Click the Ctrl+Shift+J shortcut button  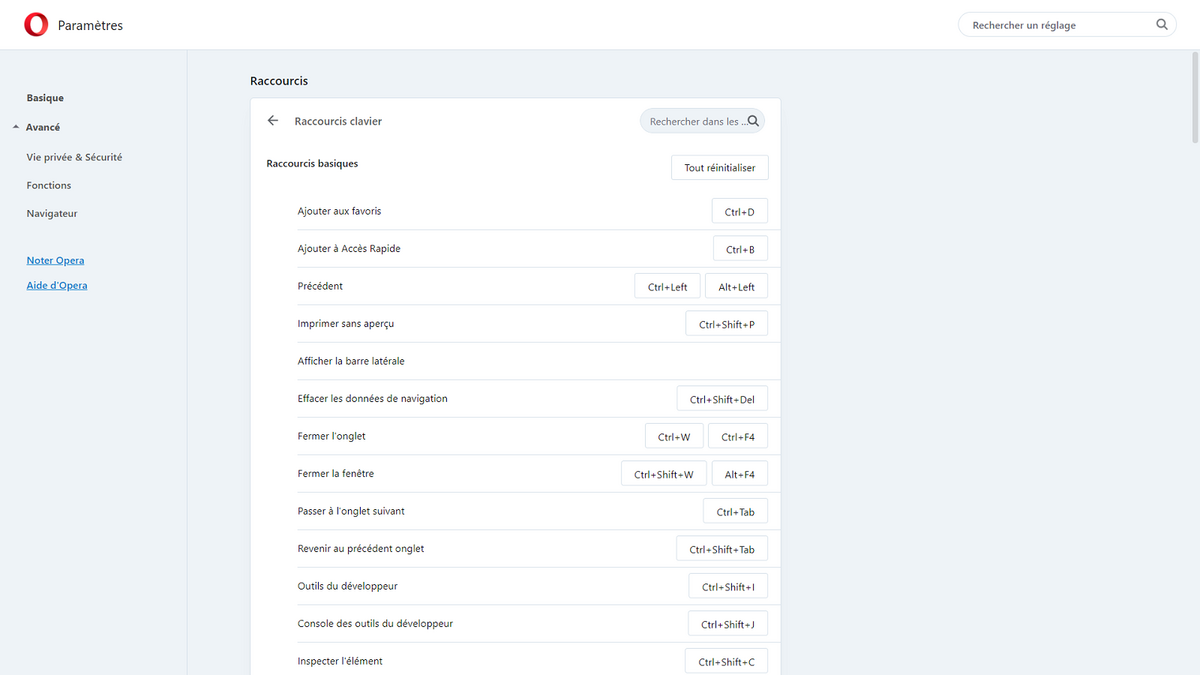[x=728, y=624]
